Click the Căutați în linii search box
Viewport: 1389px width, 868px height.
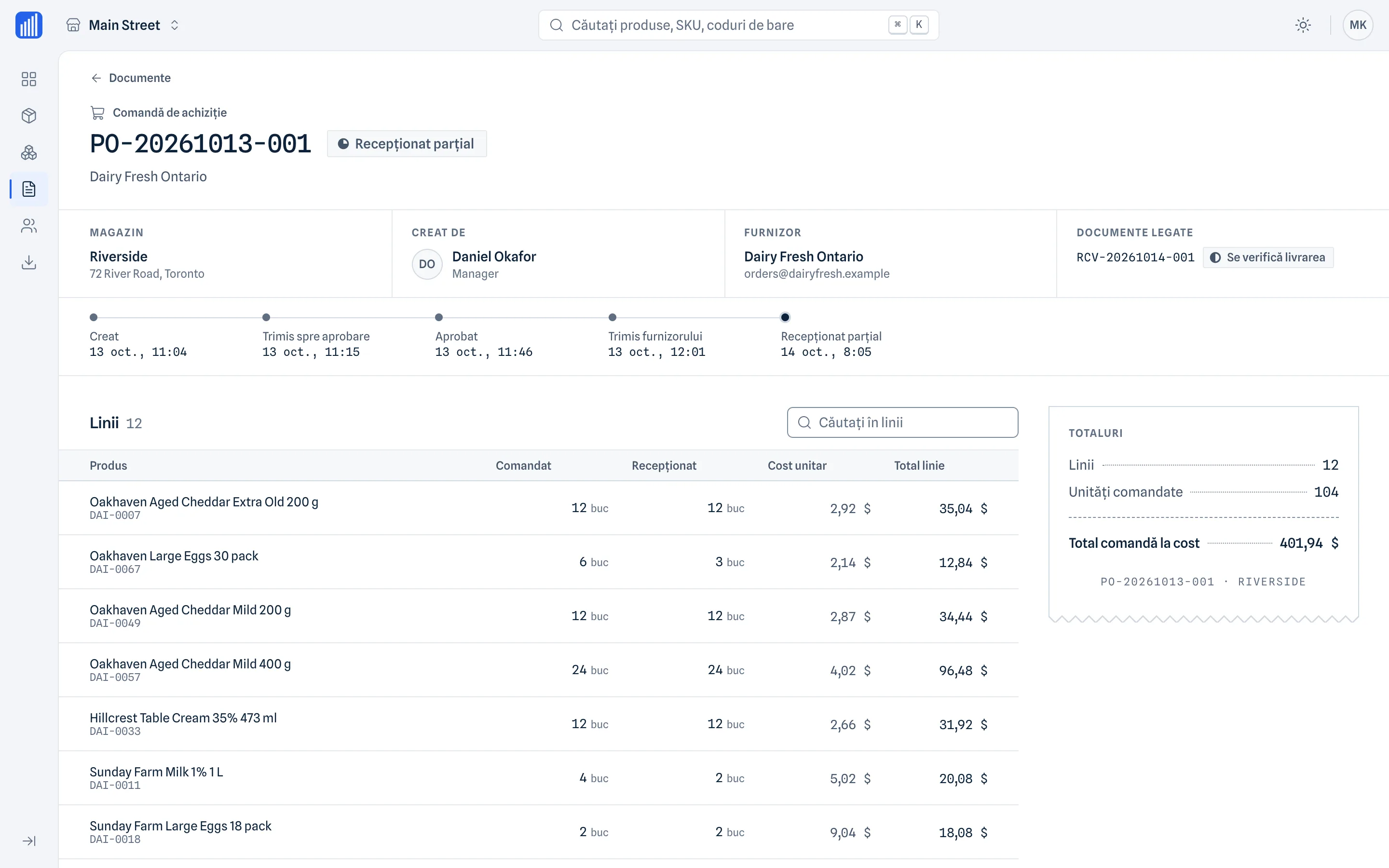[902, 422]
